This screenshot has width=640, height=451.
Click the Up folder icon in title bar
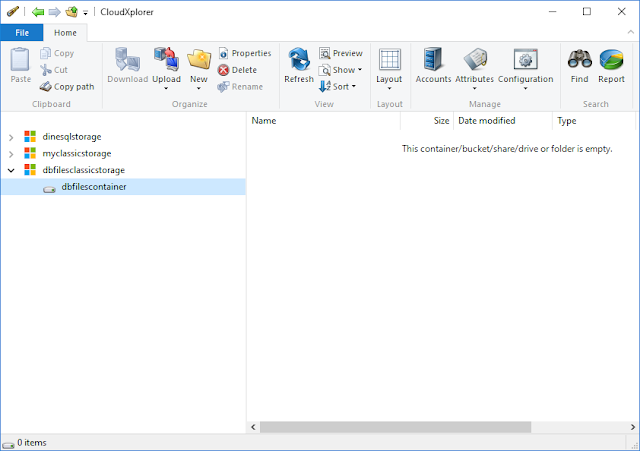coord(71,12)
